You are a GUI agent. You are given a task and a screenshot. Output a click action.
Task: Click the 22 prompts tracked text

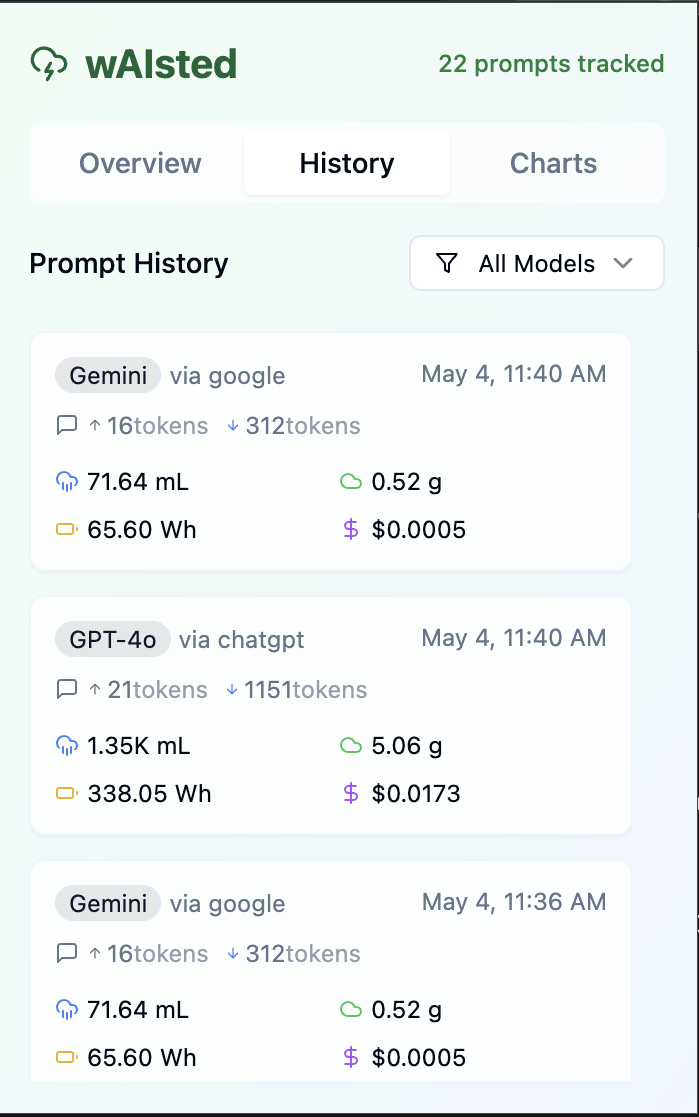tap(551, 64)
